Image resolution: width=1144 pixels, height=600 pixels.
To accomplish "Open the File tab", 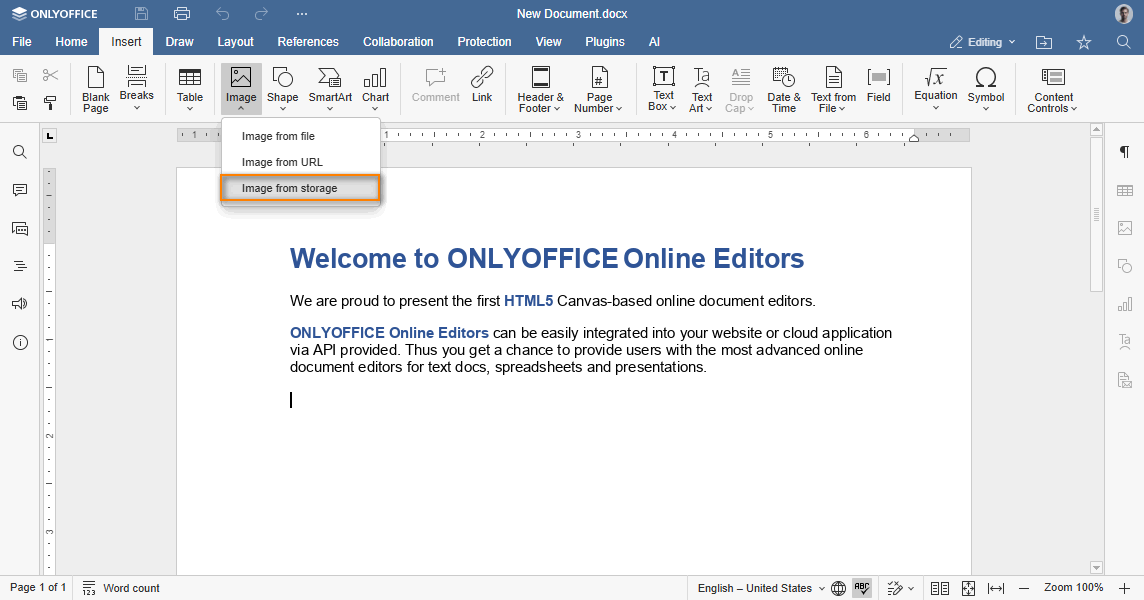I will click(22, 42).
